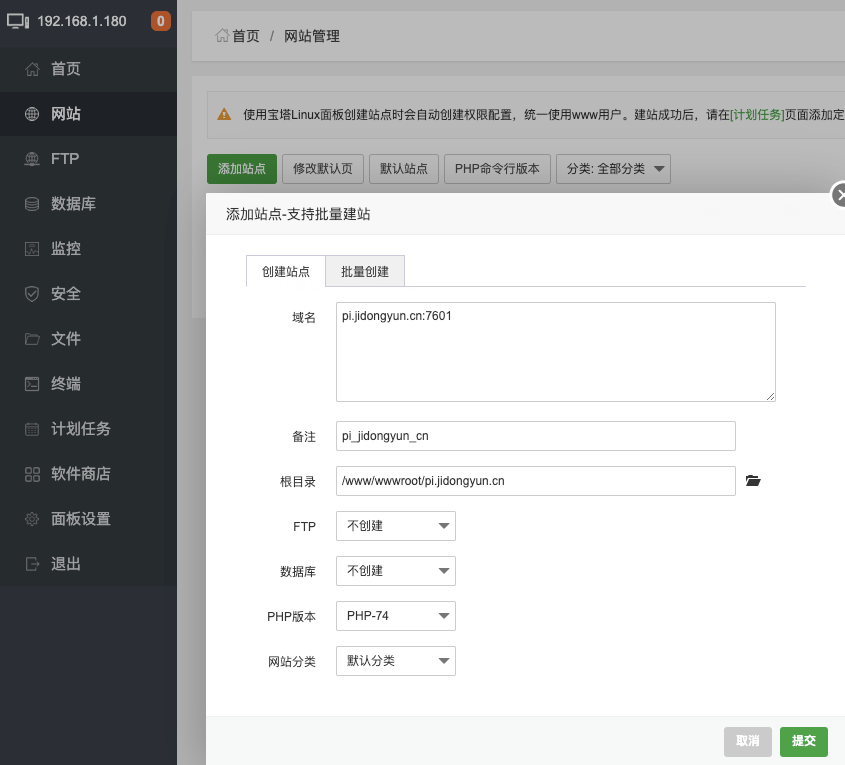
Task: Click the monitoring chart icon beside 监控
Action: (x=32, y=249)
